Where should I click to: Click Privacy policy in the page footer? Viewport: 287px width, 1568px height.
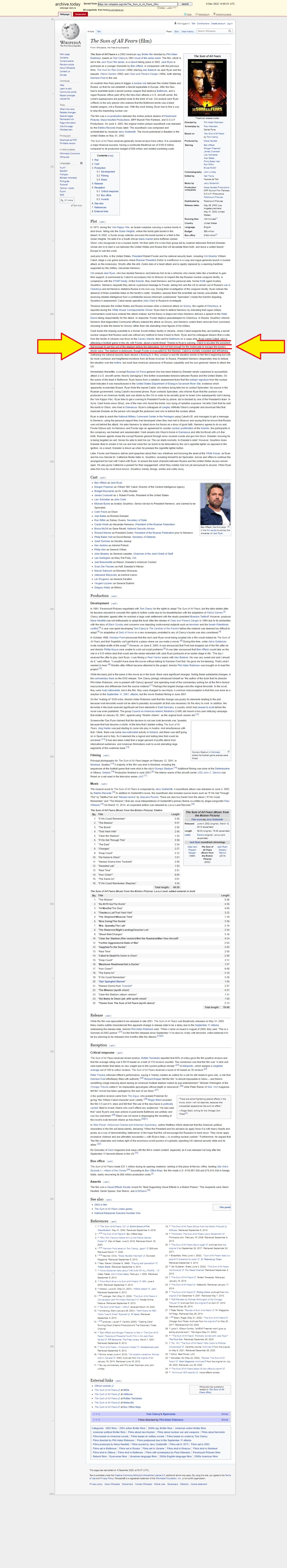click(96, 1484)
